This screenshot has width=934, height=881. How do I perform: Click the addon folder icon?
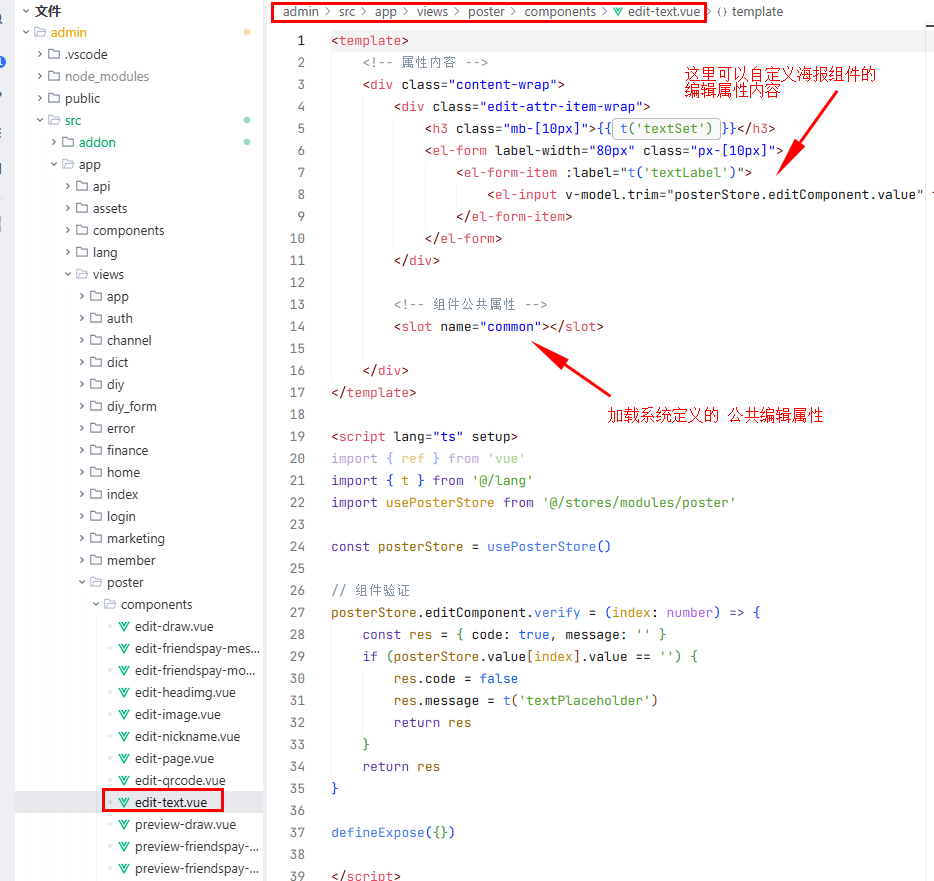coord(69,142)
